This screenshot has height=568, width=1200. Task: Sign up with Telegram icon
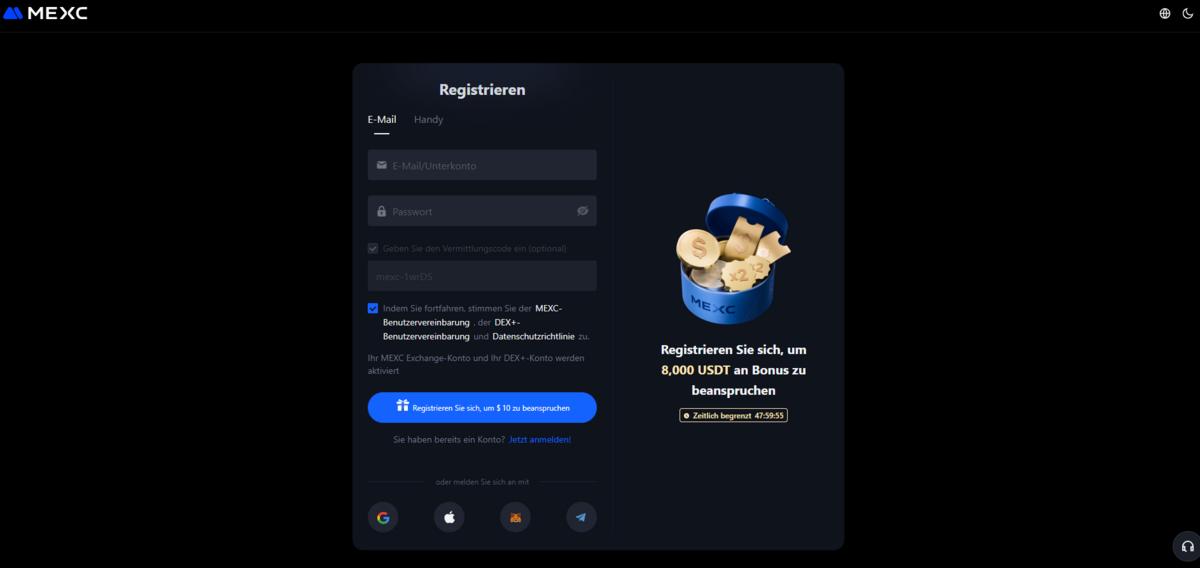[581, 517]
